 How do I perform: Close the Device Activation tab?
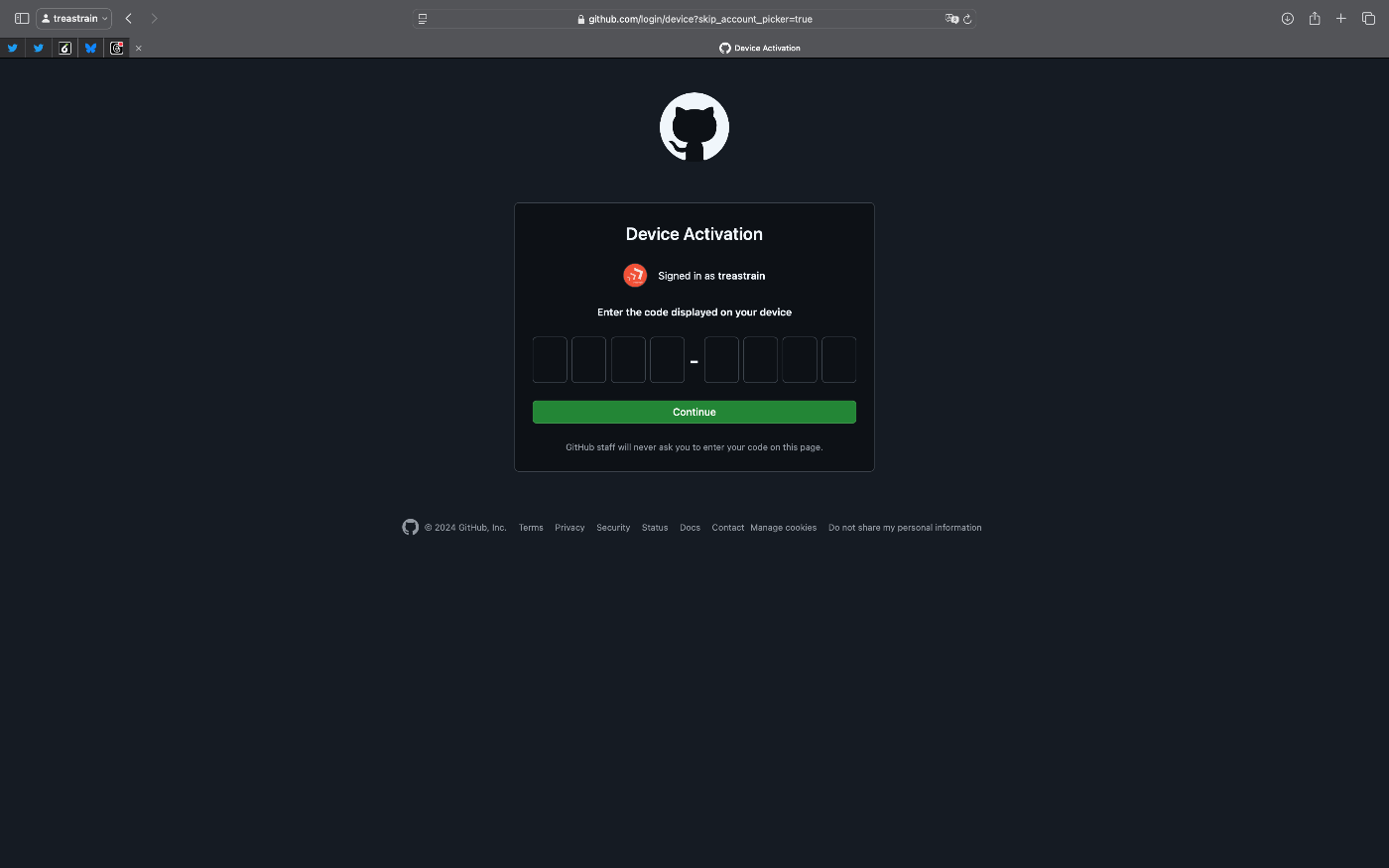click(138, 48)
